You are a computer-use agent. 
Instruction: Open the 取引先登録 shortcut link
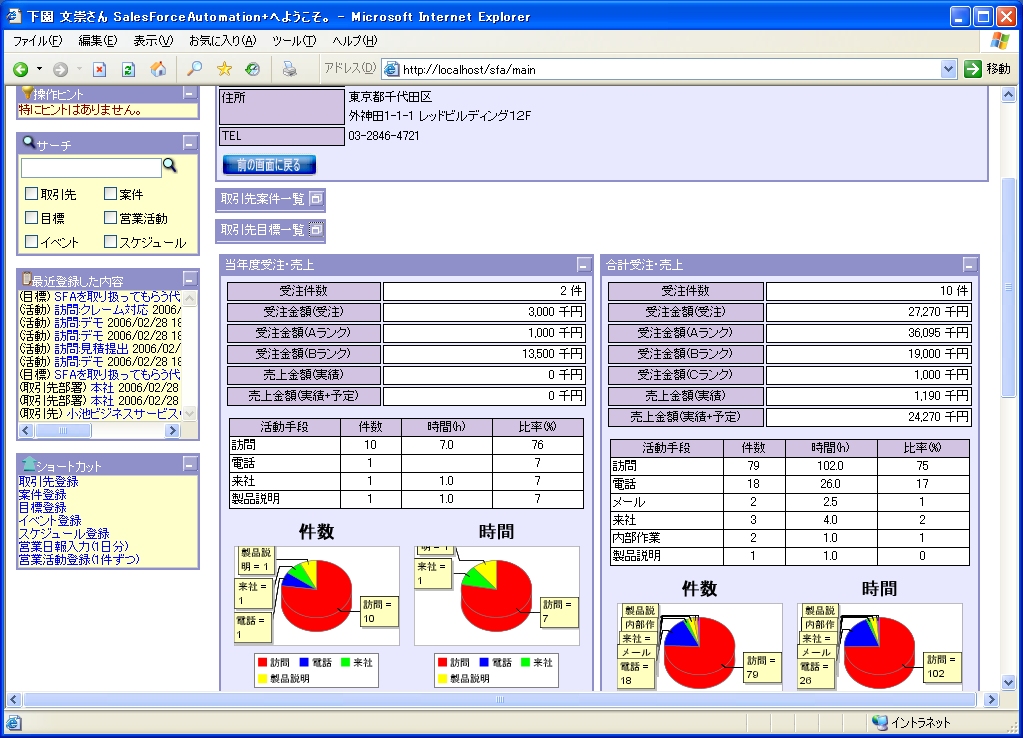pyautogui.click(x=48, y=482)
